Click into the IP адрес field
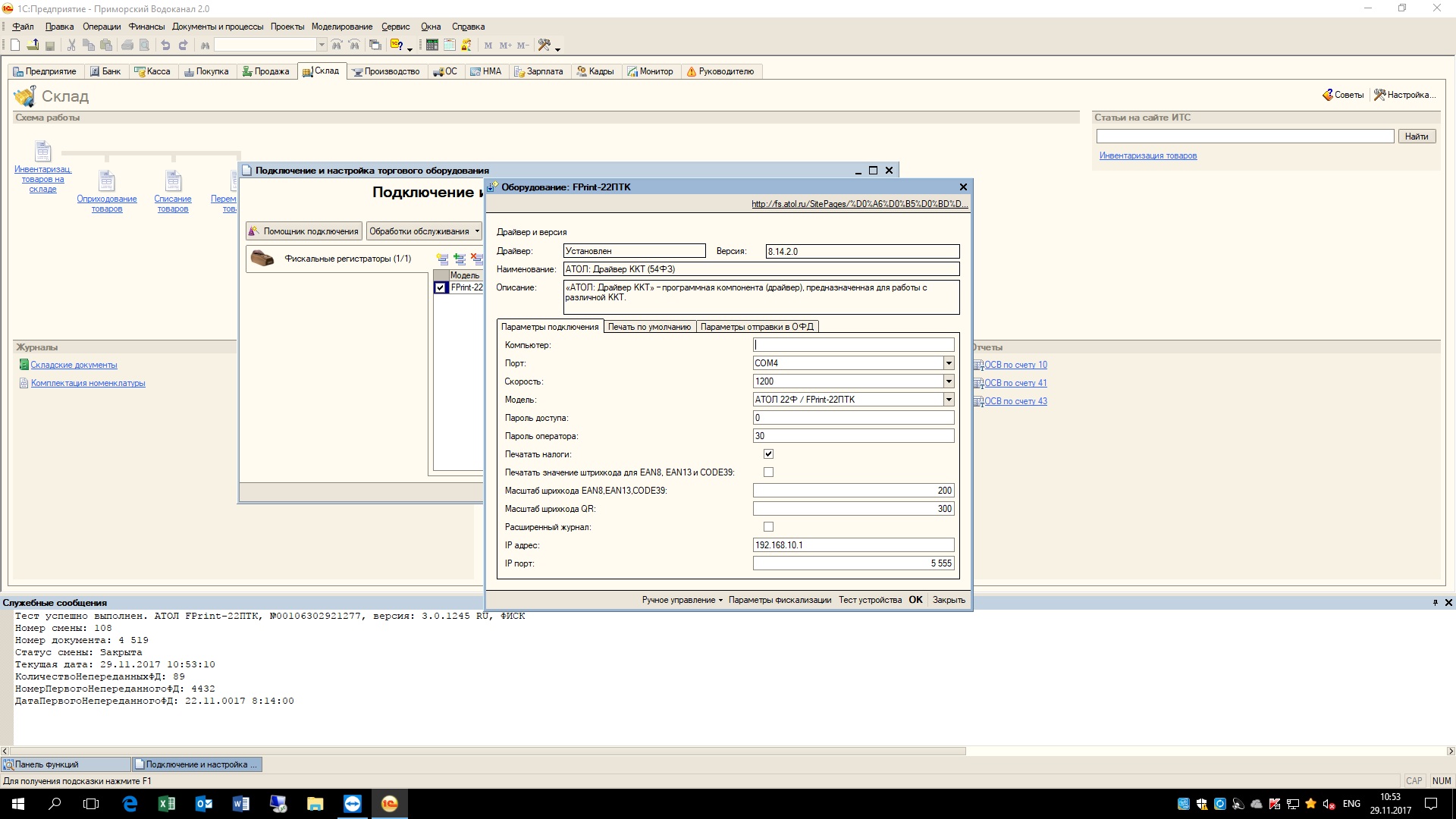1456x819 pixels. click(852, 545)
